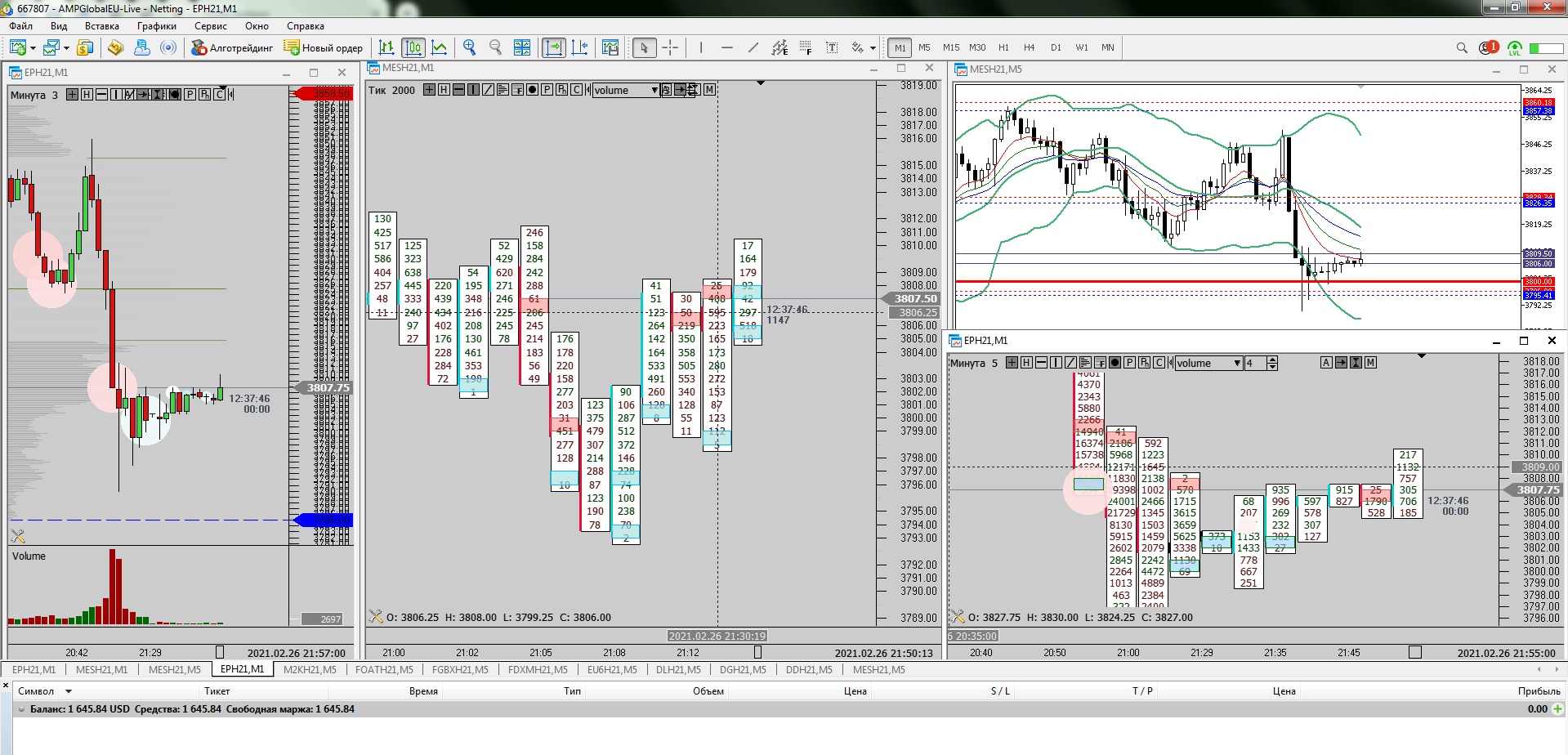The image size is (1568, 755).
Task: Switch timeframe to M30
Action: tap(977, 47)
